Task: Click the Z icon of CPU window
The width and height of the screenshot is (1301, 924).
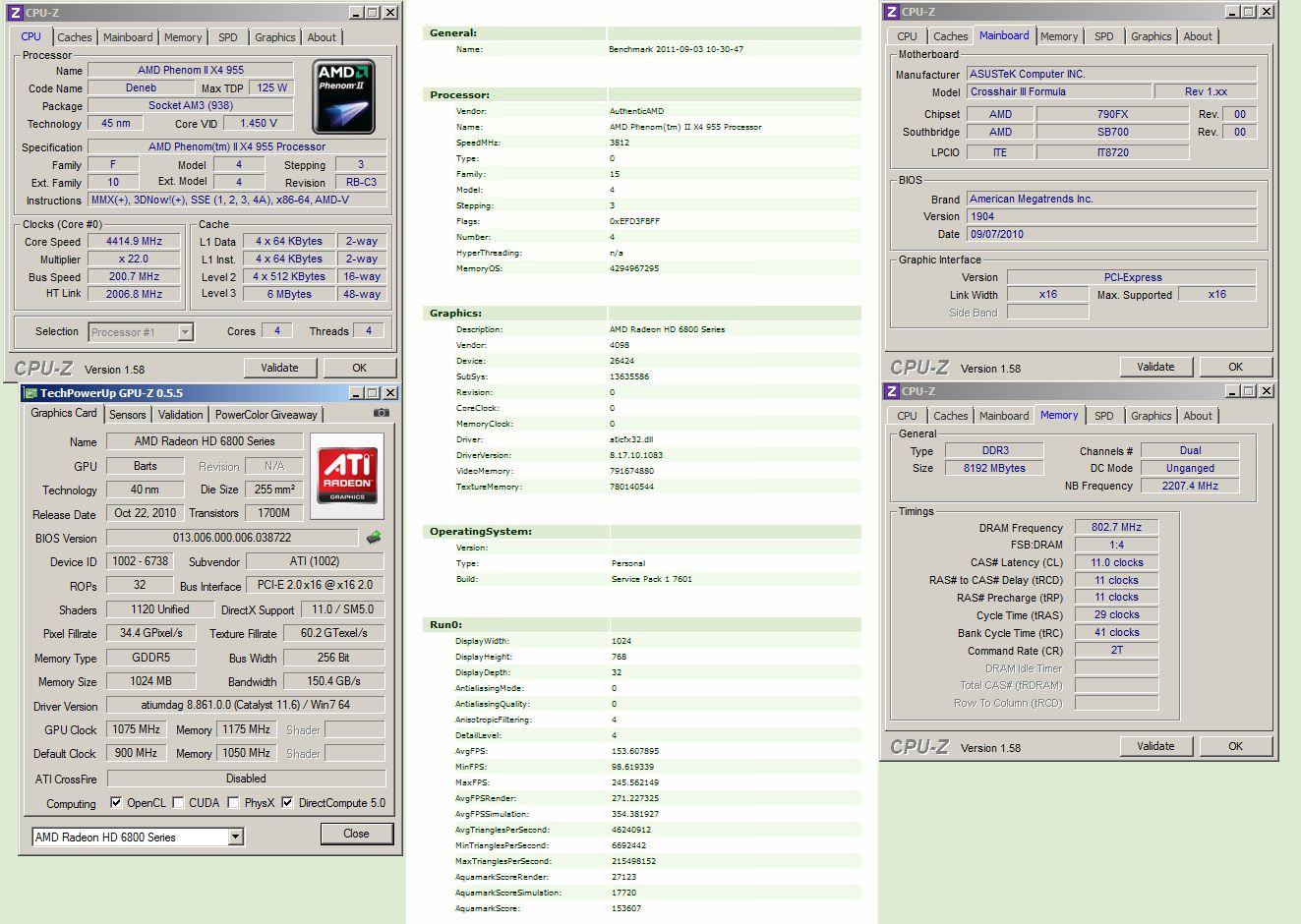Action: tap(15, 13)
